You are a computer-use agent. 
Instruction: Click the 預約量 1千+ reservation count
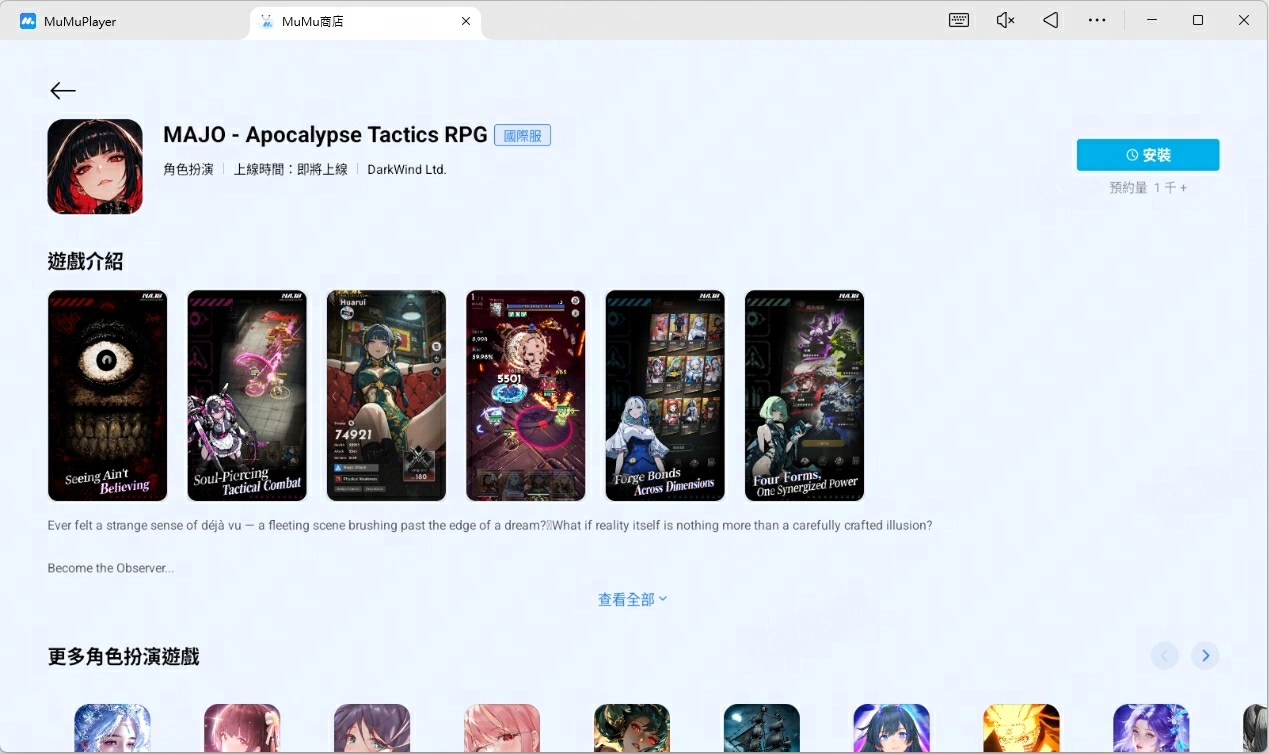[x=1148, y=188]
